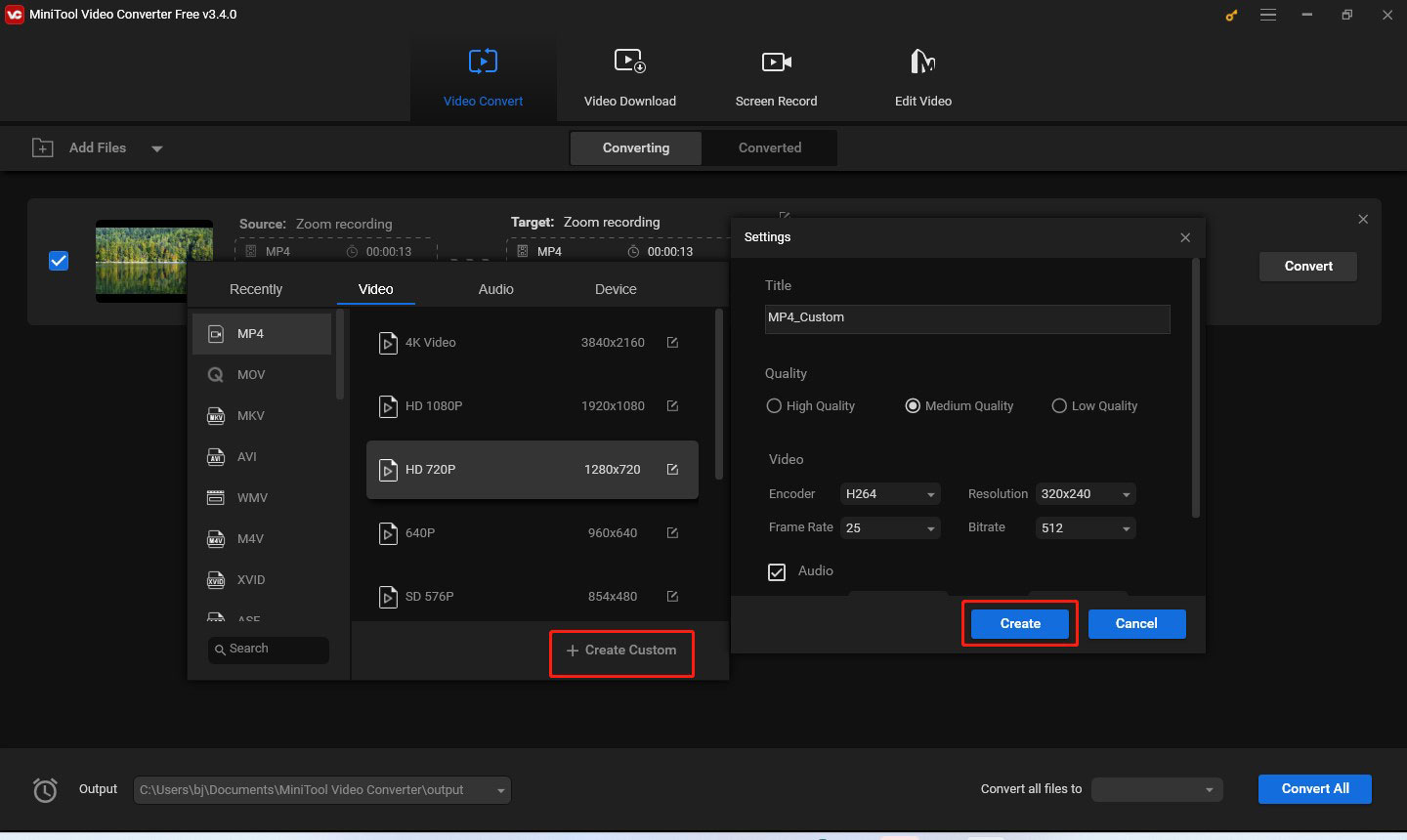Click the Create button in Settings
Image resolution: width=1407 pixels, height=840 pixels.
pyautogui.click(x=1020, y=623)
